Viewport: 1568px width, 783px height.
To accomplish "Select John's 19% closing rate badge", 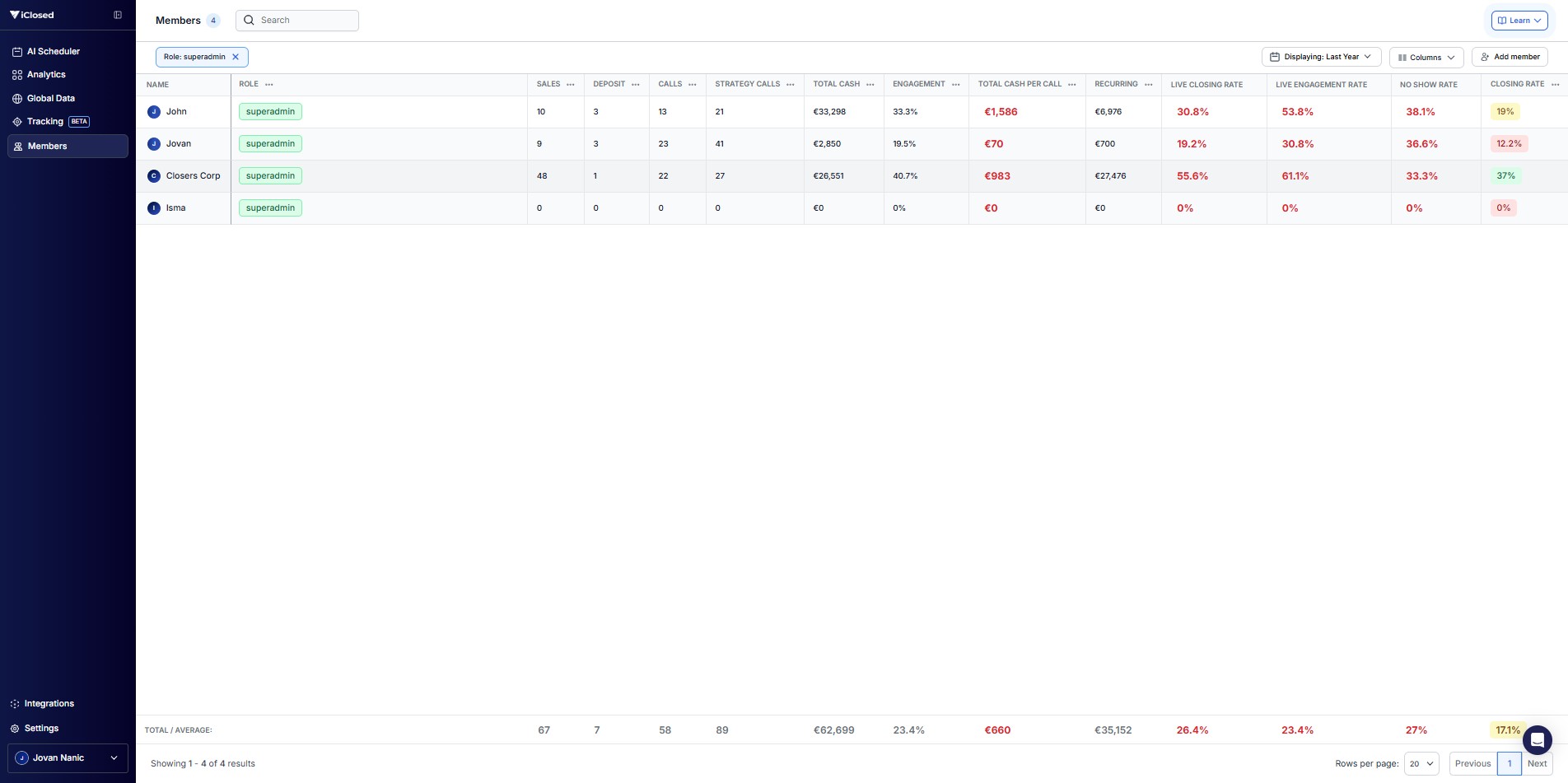I will (1505, 112).
